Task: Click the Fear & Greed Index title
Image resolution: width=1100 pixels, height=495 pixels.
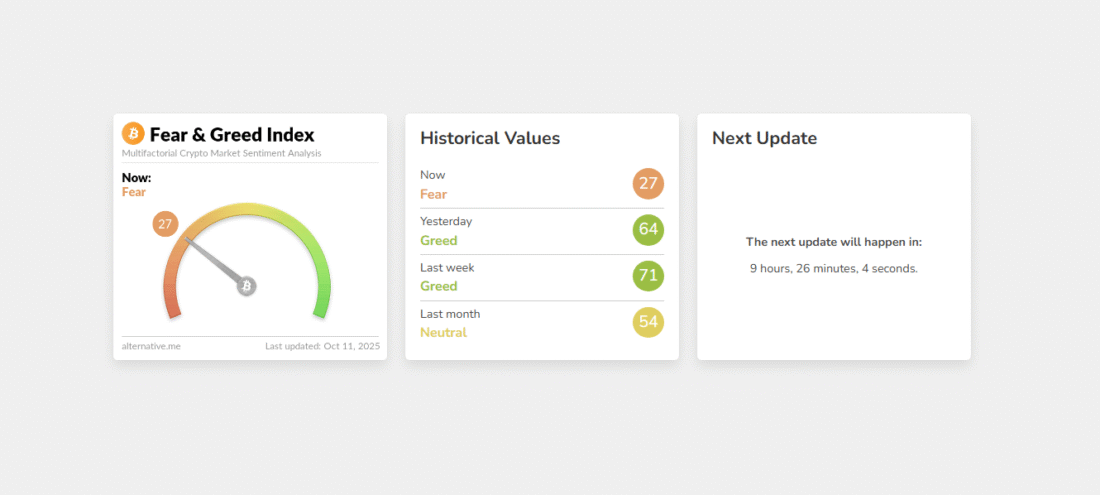Action: (232, 134)
